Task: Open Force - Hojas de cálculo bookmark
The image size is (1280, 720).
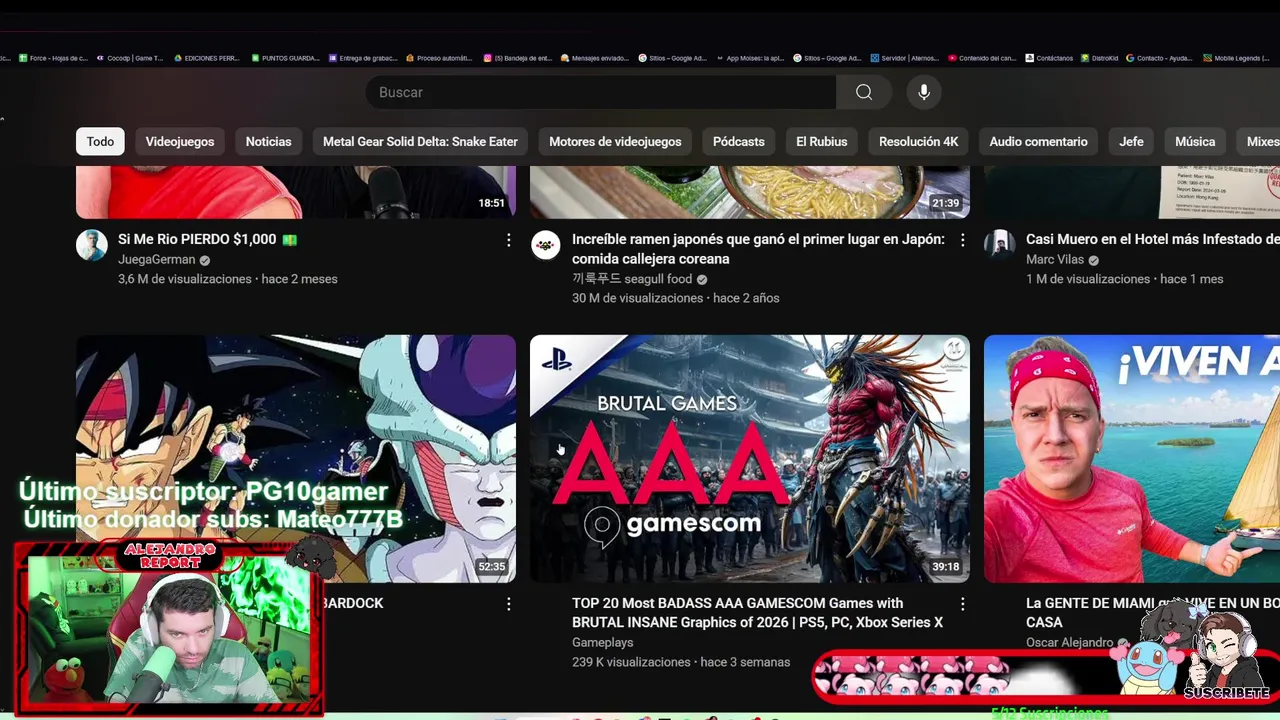Action: tap(53, 58)
